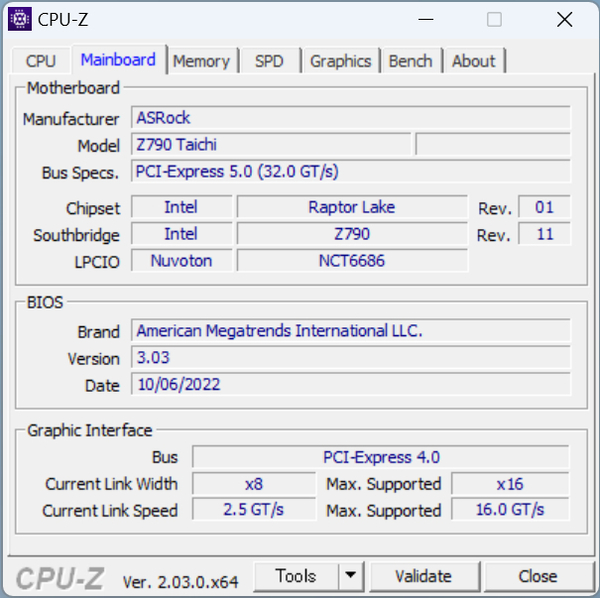Open the About tab
600x598 pixels.
coord(474,61)
